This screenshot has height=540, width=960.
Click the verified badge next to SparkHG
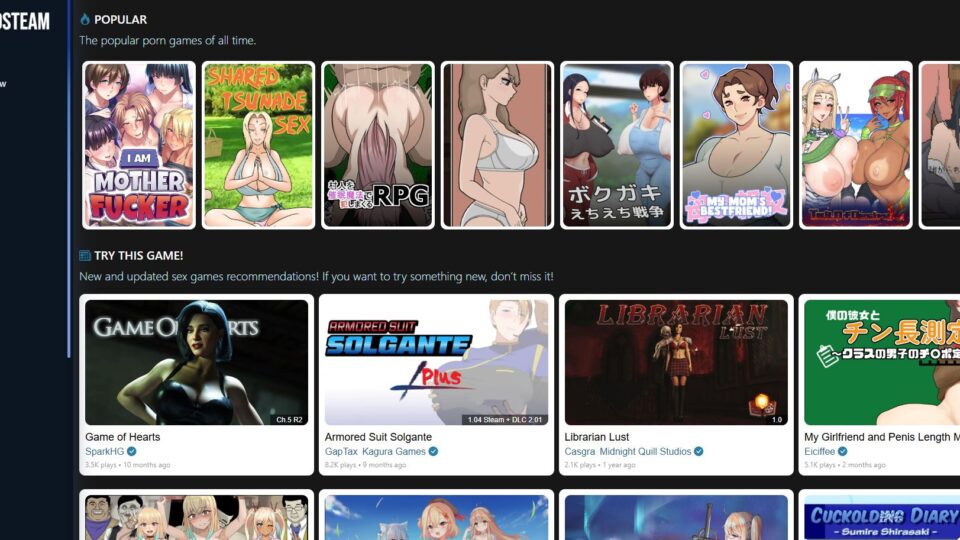(131, 451)
